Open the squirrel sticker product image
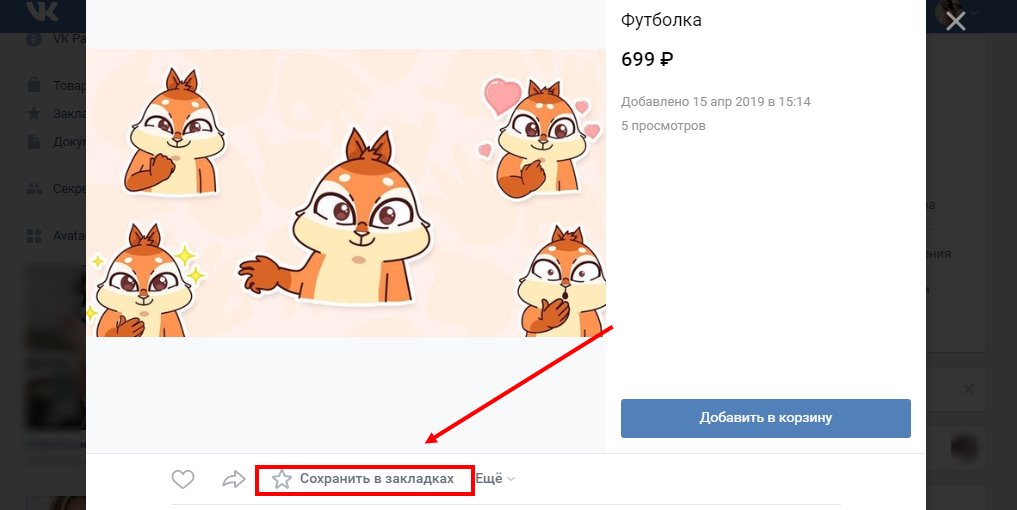 click(351, 193)
